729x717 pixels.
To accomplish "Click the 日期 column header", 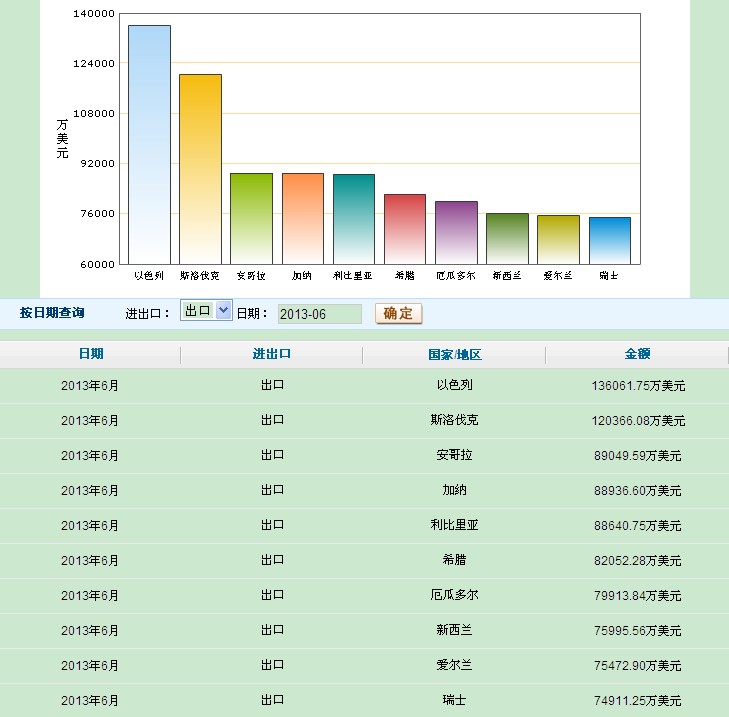I will point(90,354).
